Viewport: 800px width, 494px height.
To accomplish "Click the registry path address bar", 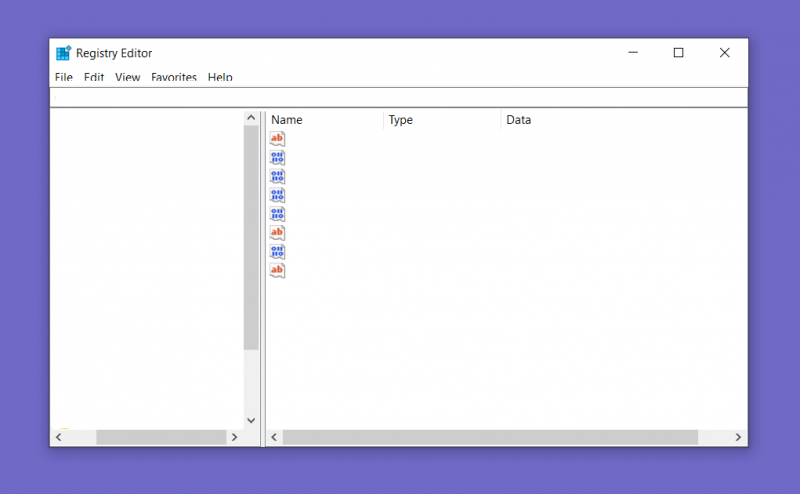I will pos(399,97).
